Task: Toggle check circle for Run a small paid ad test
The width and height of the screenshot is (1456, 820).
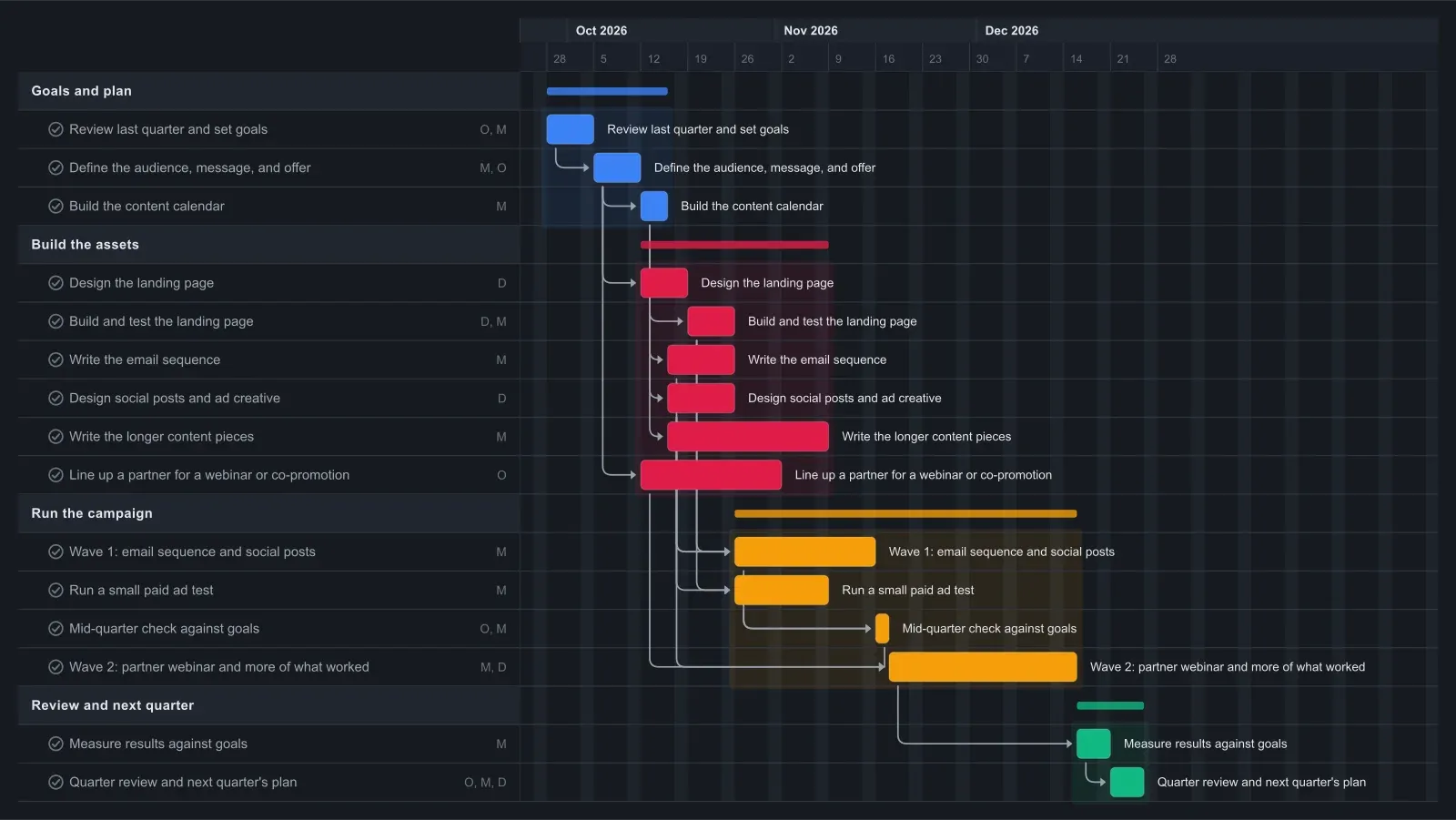Action: point(56,590)
